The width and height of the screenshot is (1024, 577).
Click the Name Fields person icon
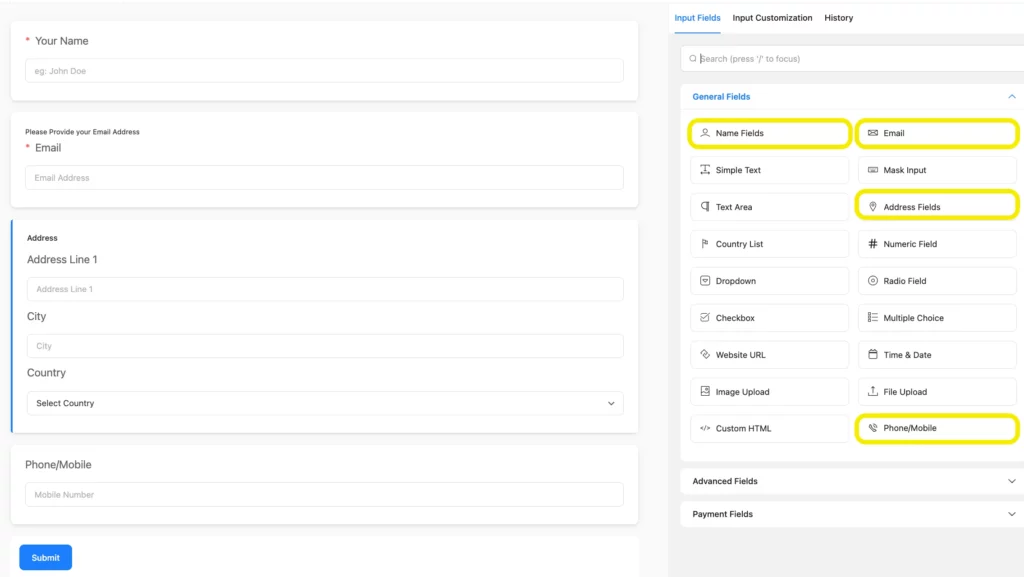point(705,133)
